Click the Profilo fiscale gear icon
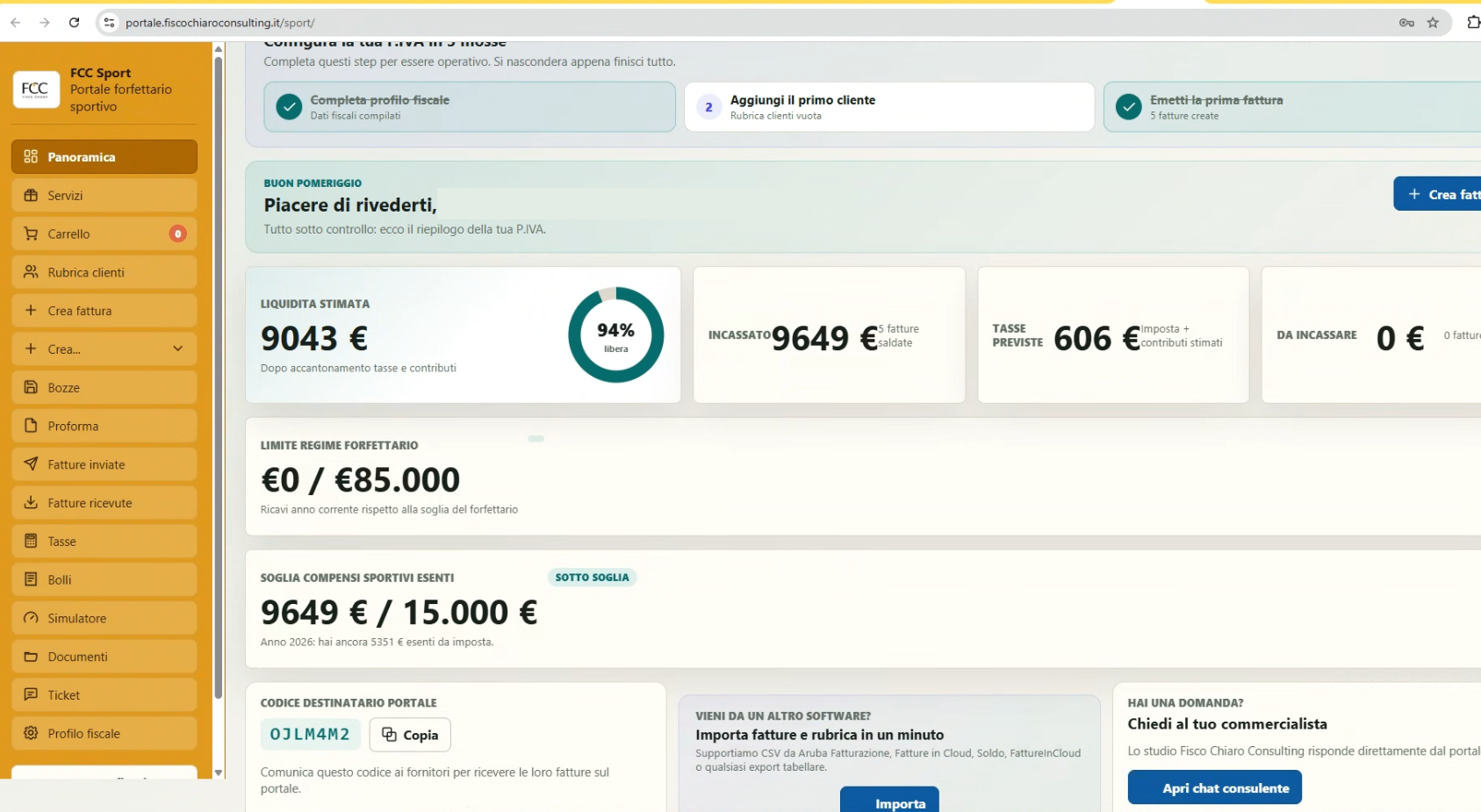The width and height of the screenshot is (1481, 812). [31, 733]
